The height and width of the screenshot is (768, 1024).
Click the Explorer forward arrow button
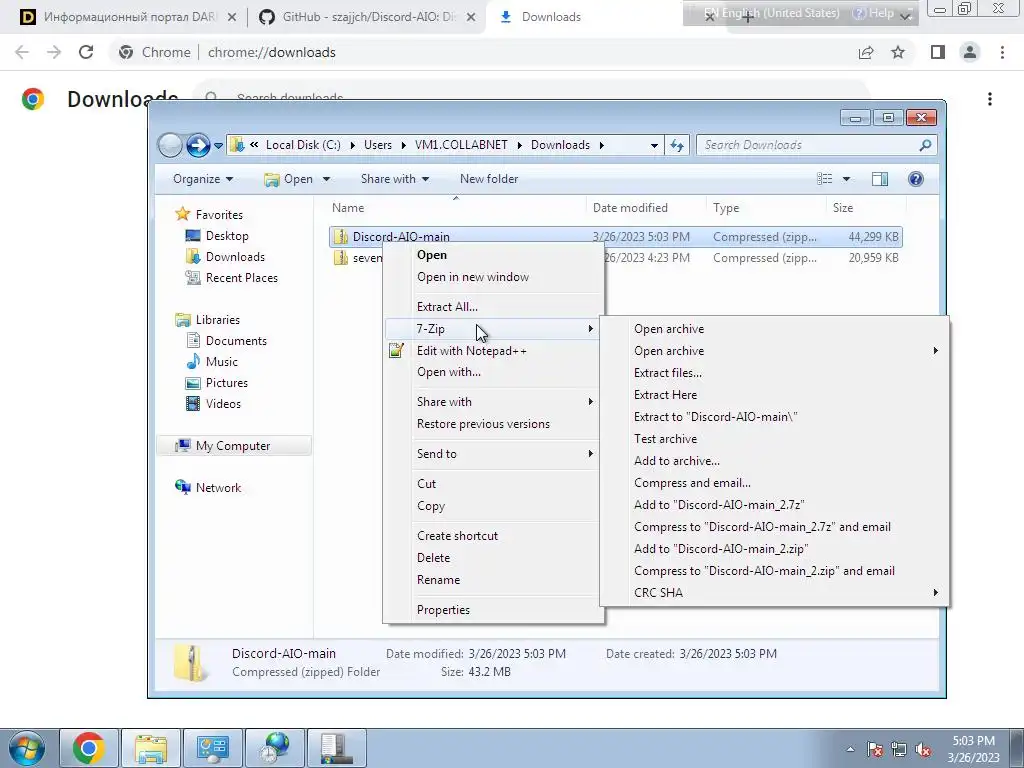pos(198,145)
